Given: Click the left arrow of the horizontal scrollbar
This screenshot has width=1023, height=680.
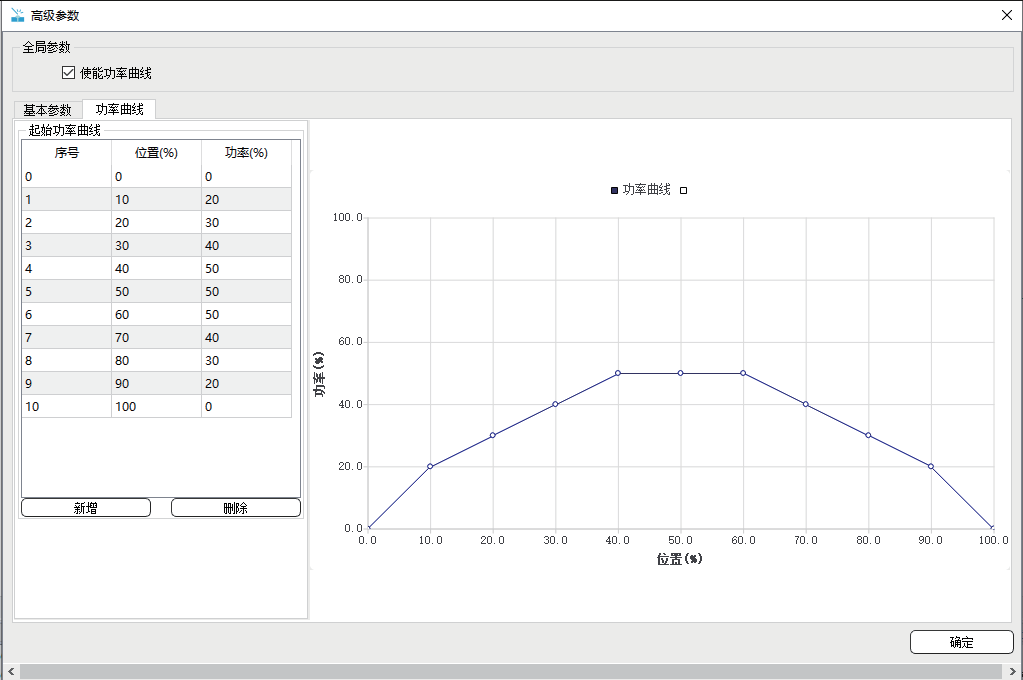Looking at the screenshot, I should tap(9, 671).
